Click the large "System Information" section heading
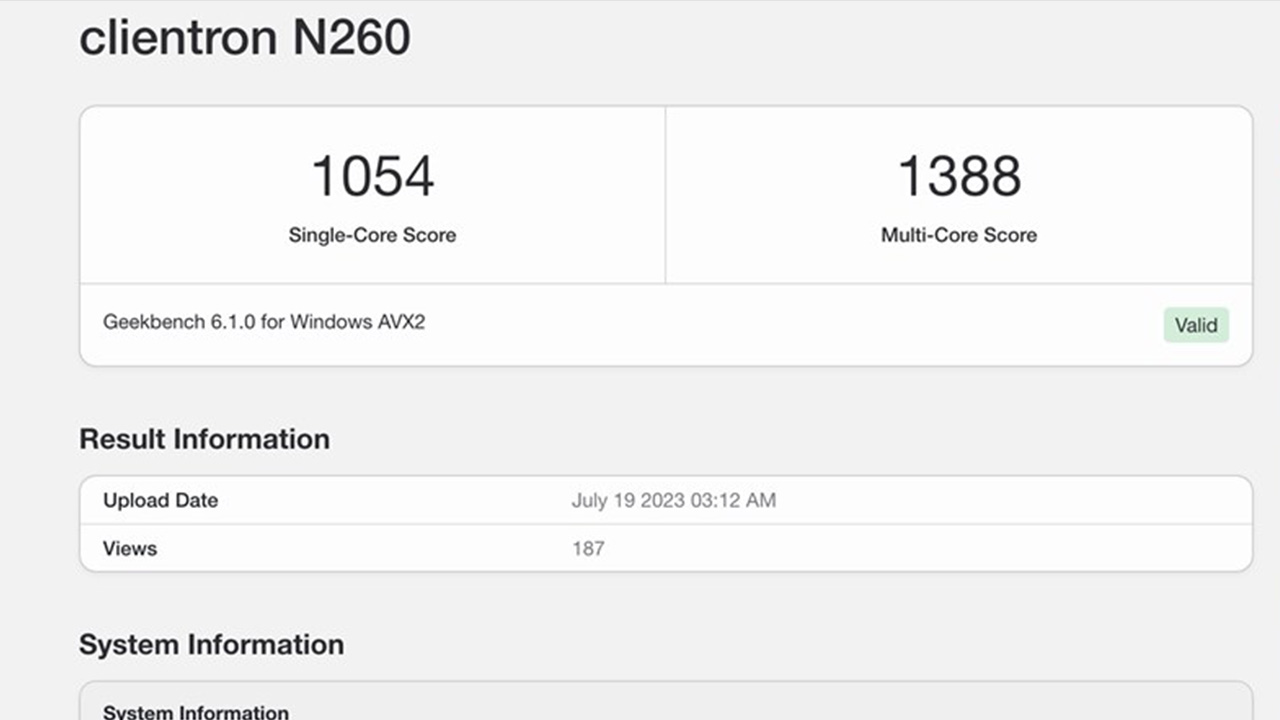Screen dimensions: 1280x720 [211, 644]
